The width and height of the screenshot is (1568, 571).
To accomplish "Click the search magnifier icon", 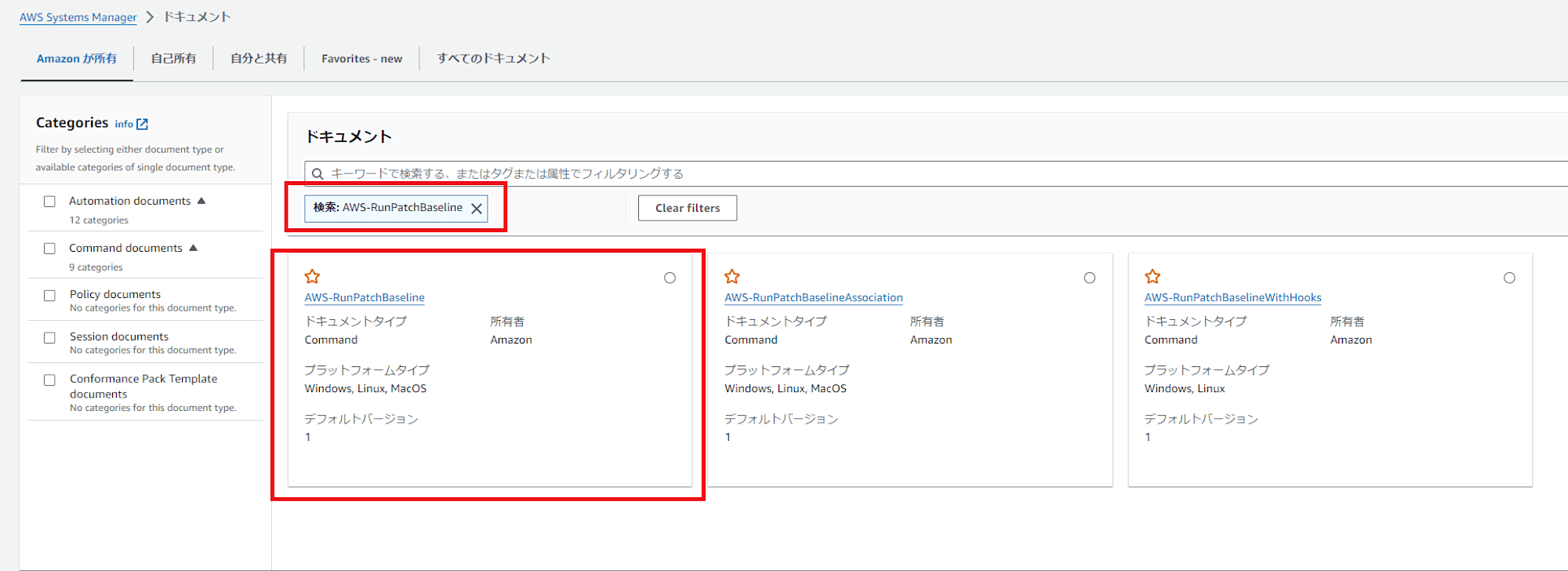I will pyautogui.click(x=318, y=174).
